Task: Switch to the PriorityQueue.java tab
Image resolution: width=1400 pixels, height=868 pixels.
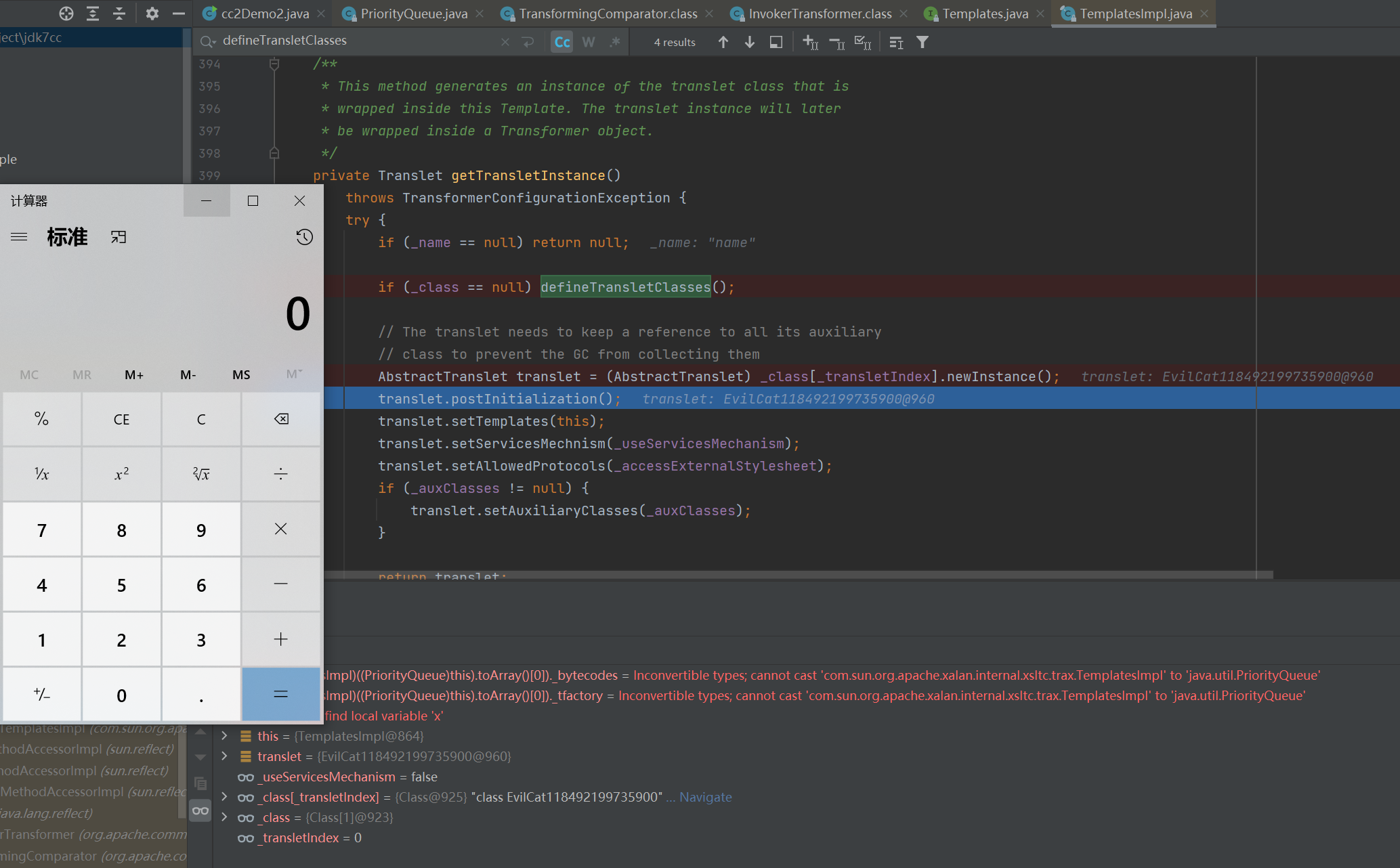Action: 413,14
